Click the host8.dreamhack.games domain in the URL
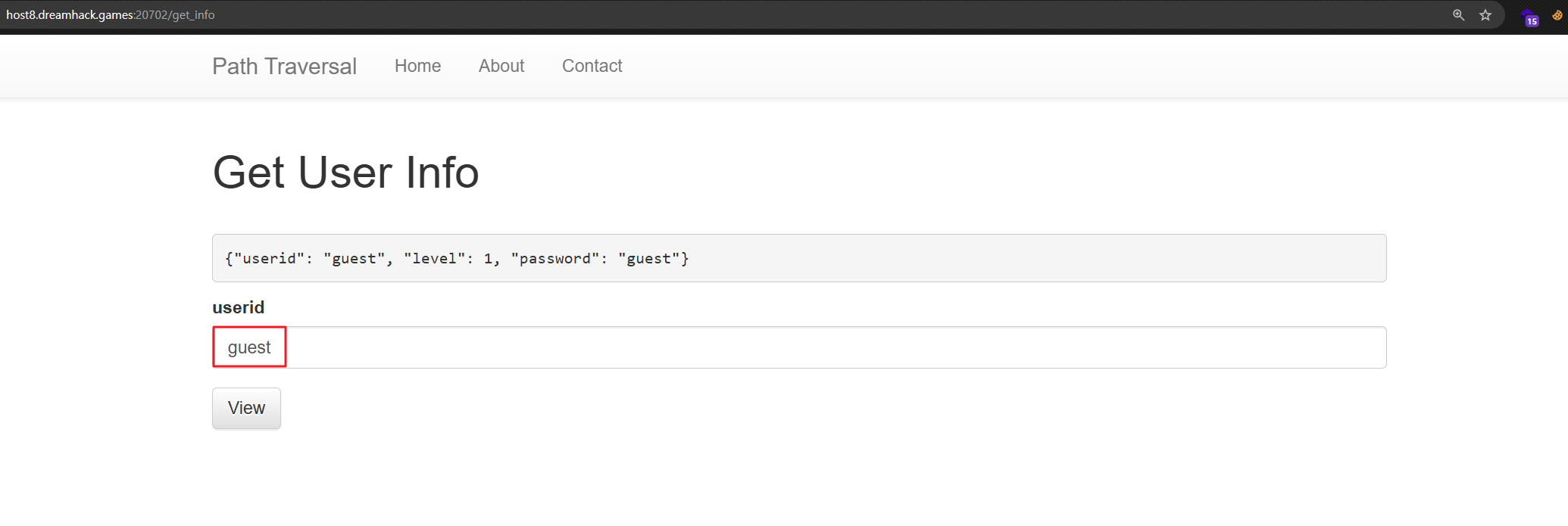This screenshot has height=526, width=1568. pos(70,15)
